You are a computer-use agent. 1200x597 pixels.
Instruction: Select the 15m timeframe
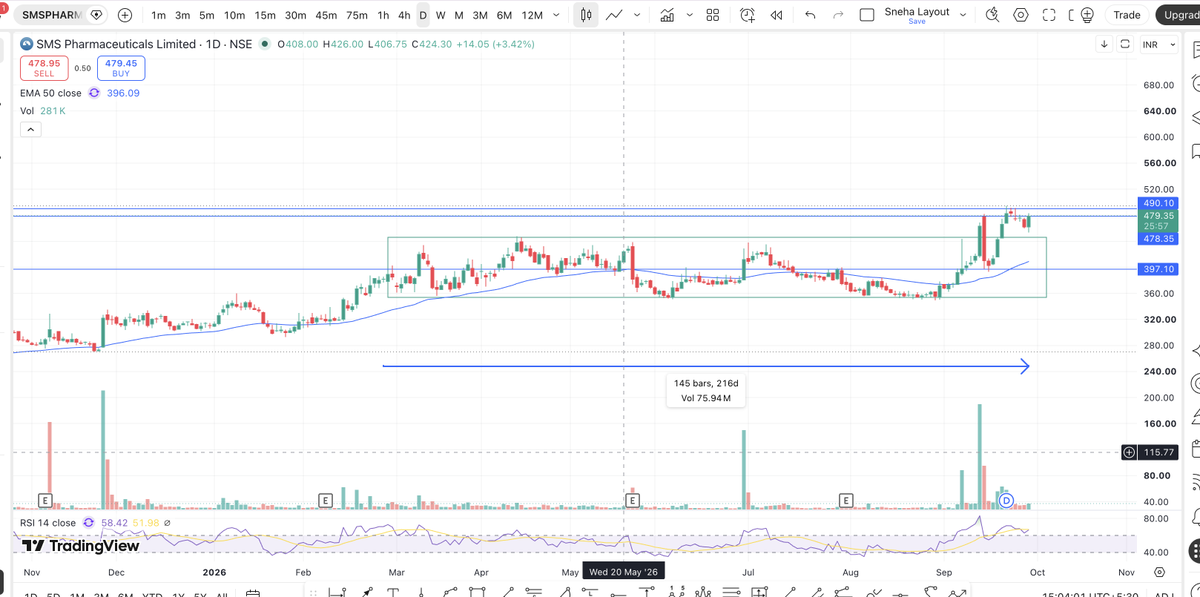click(x=265, y=15)
